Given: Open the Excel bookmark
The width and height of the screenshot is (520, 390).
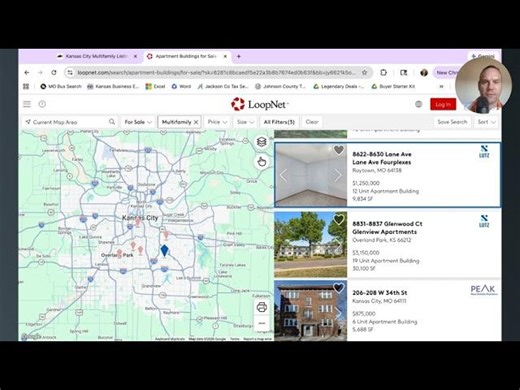Looking at the screenshot, I should click(x=155, y=86).
